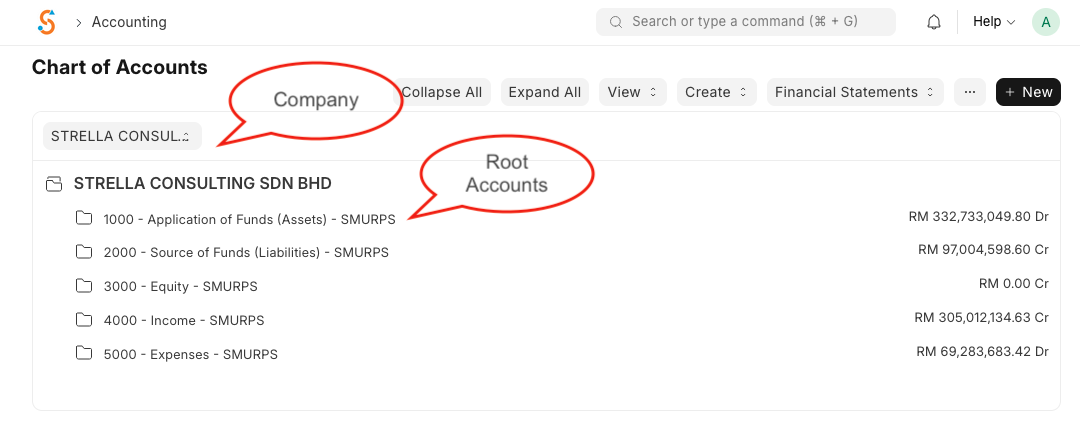Image resolution: width=1080 pixels, height=435 pixels.
Task: Click the user avatar 'A' icon
Action: coord(1045,22)
